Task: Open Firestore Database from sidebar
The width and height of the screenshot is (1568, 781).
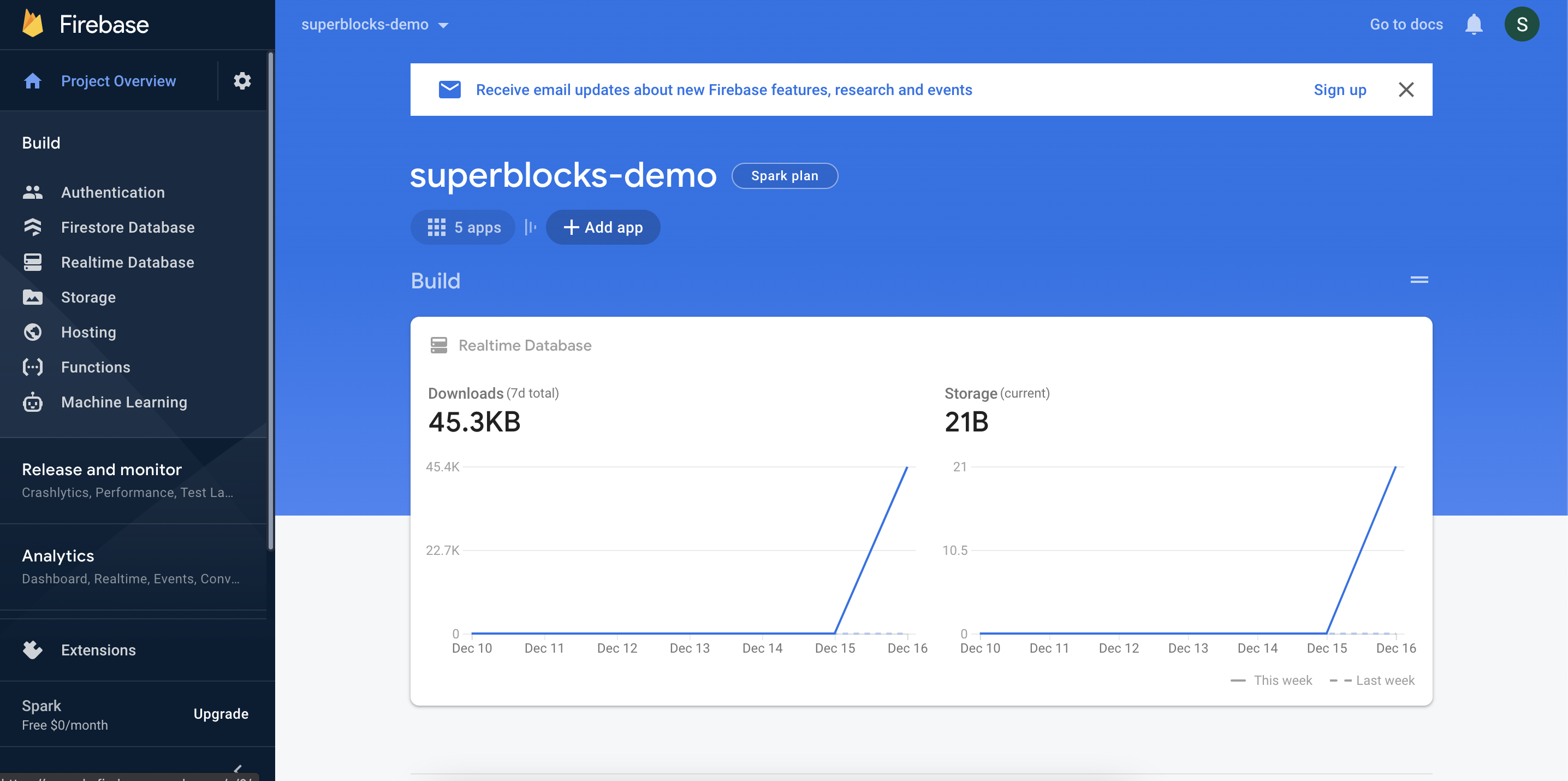Action: [127, 226]
